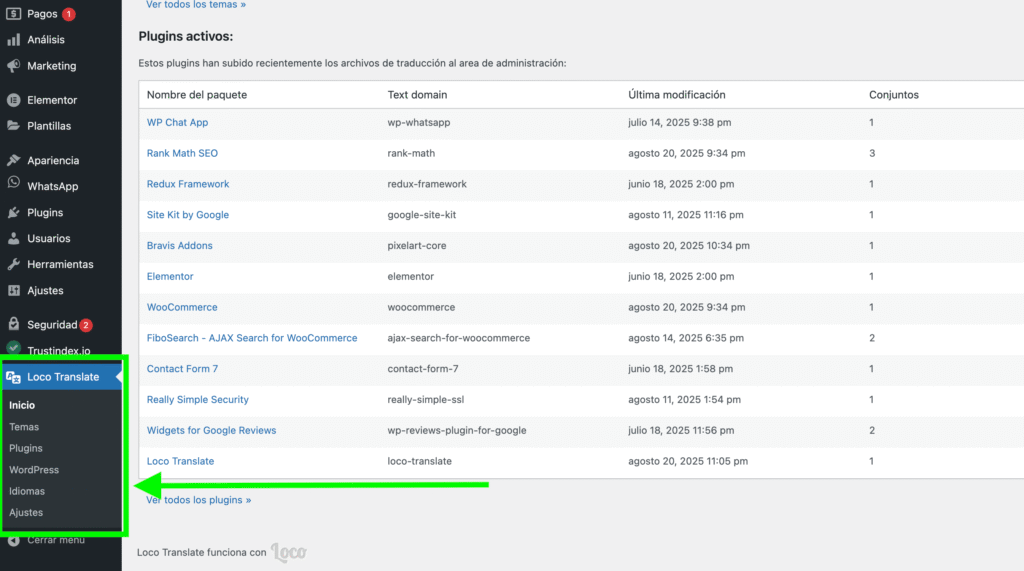Screen dimensions: 1024x571
Task: Click the Cerrar menú collapse arrow icon
Action: point(14,540)
